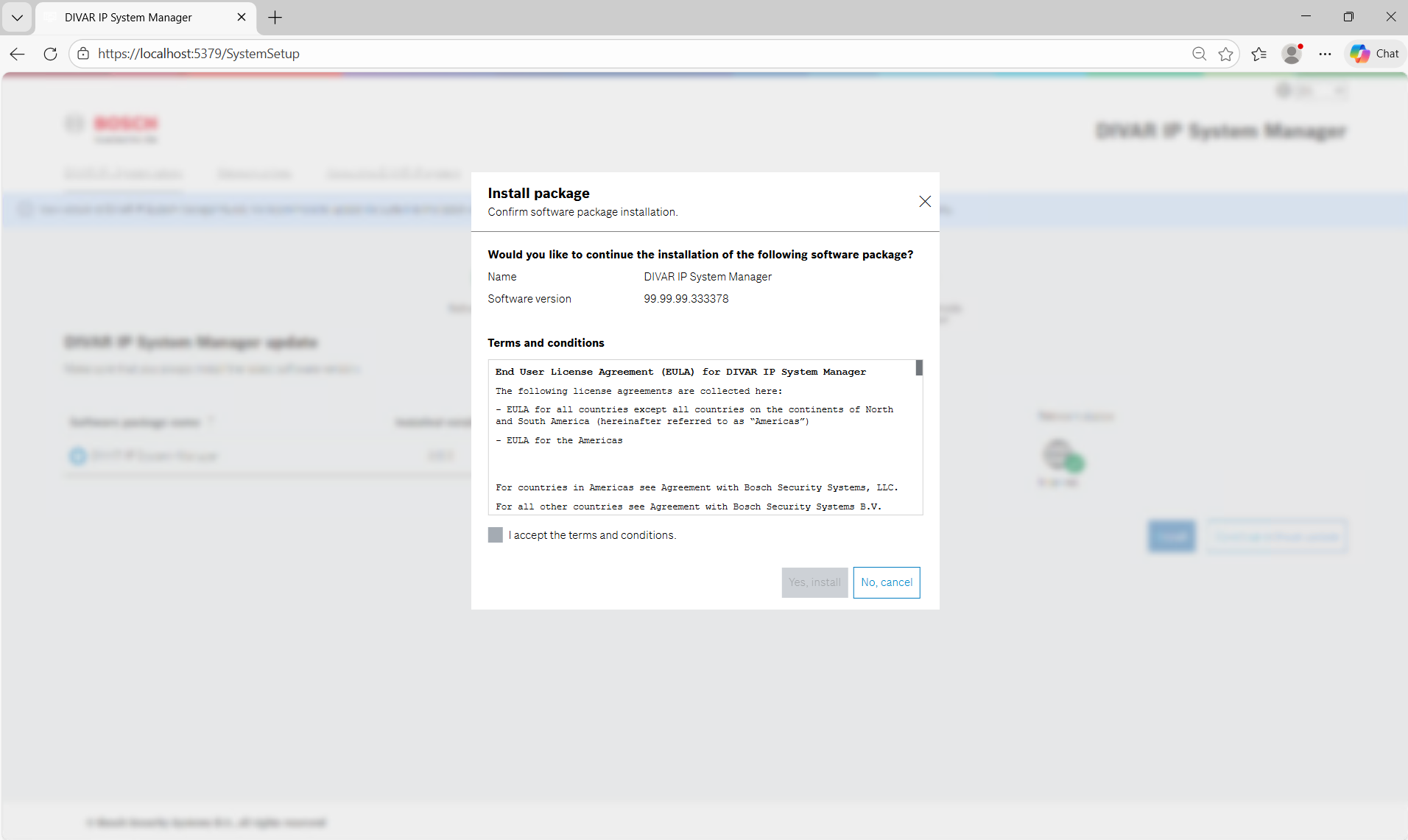Click the site permissions icon in address bar
This screenshot has height=840, width=1408.
coord(82,53)
